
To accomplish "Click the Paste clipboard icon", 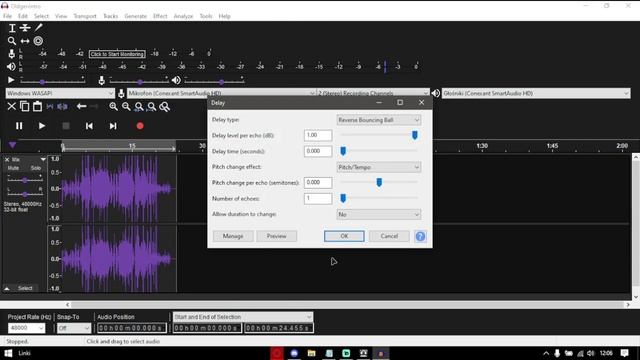I will tap(37, 107).
